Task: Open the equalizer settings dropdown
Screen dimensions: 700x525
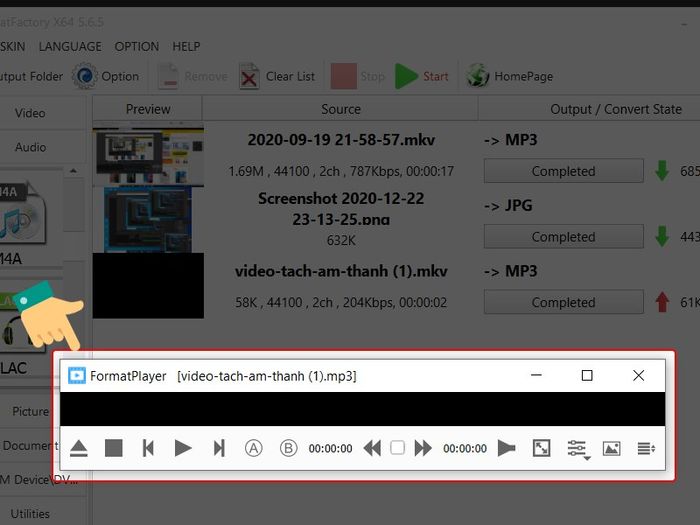Action: tap(578, 449)
